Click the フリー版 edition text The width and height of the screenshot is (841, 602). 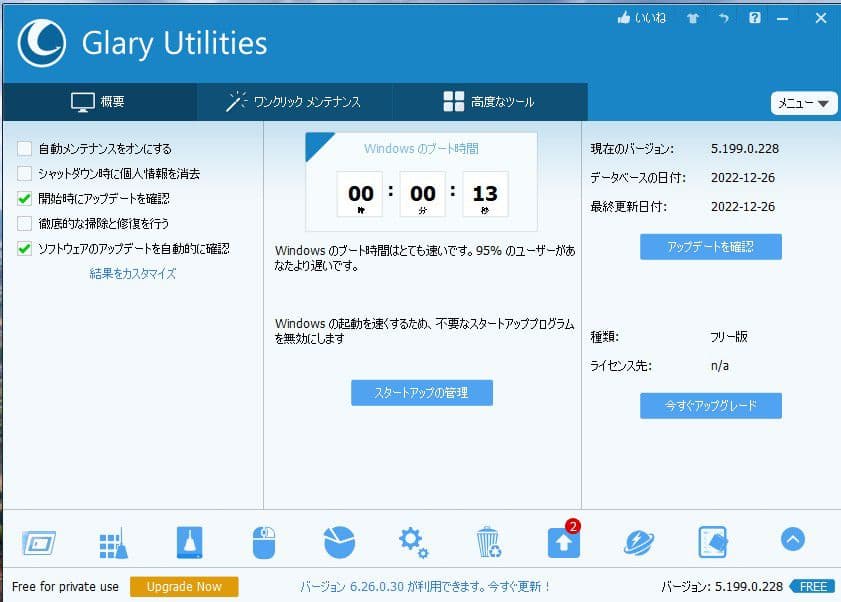(729, 337)
